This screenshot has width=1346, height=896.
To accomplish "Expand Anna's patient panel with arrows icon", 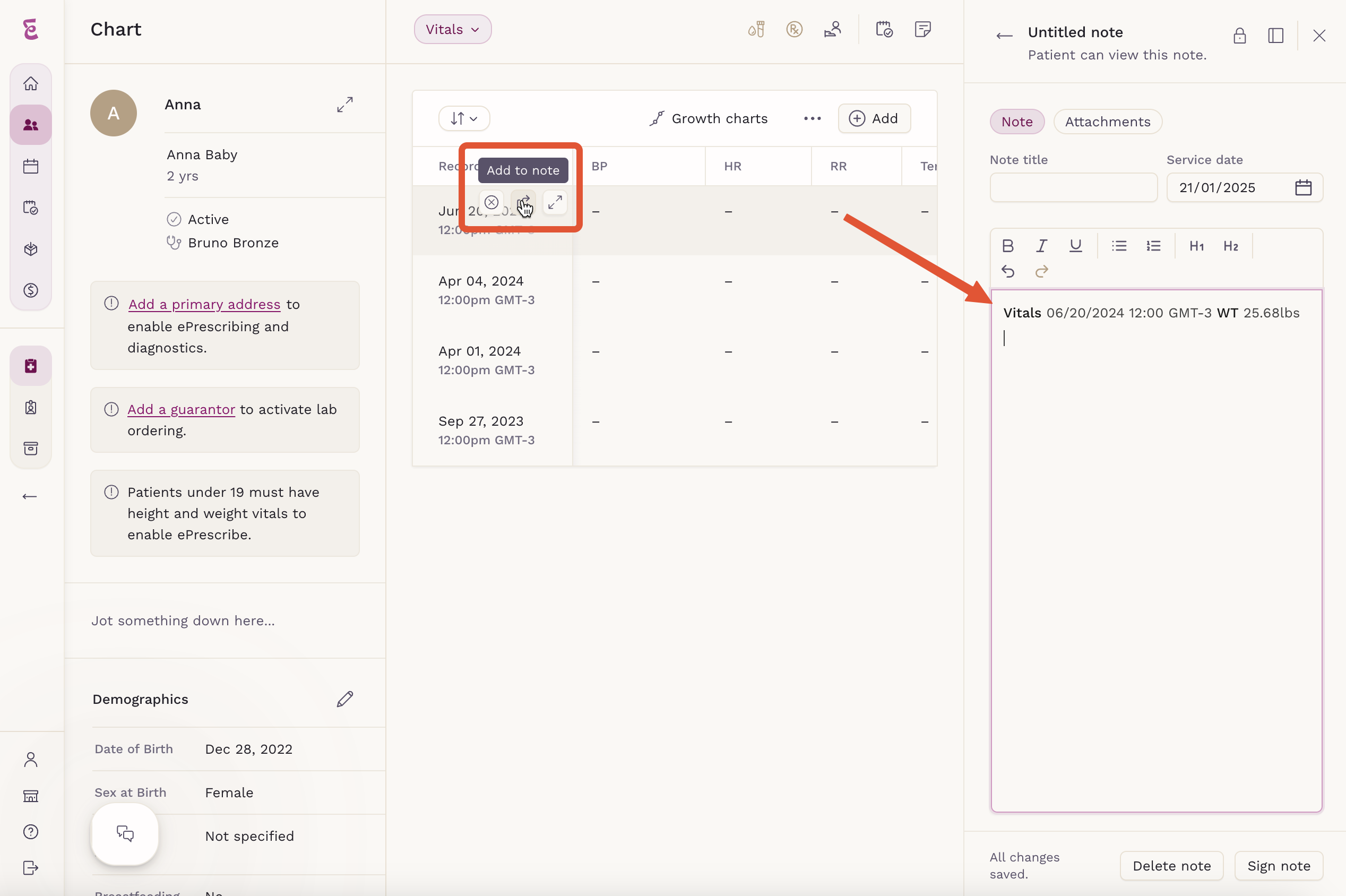I will point(345,105).
